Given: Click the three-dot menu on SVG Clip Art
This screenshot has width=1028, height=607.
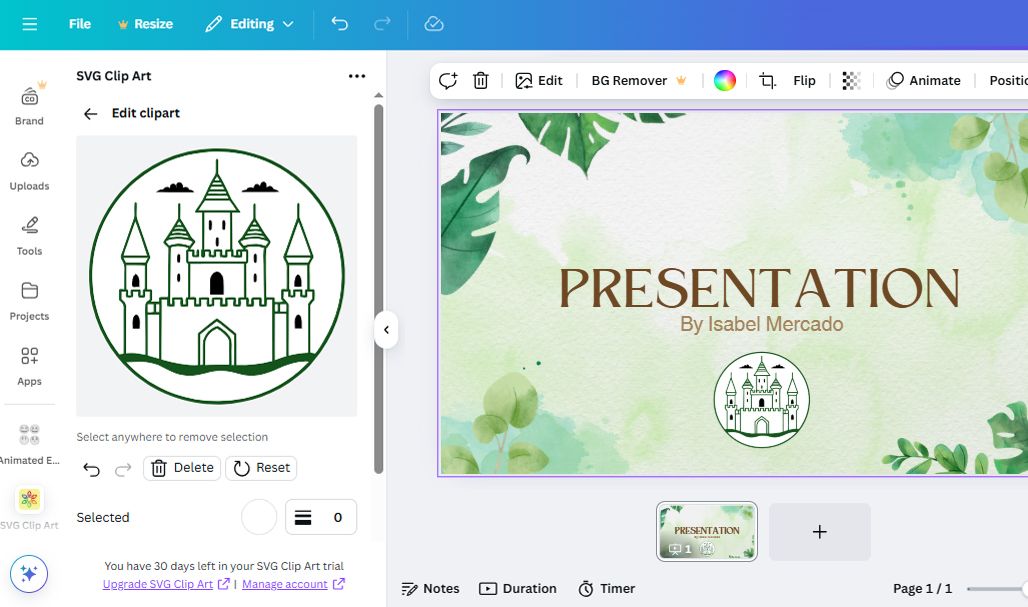Looking at the screenshot, I should click(x=357, y=75).
